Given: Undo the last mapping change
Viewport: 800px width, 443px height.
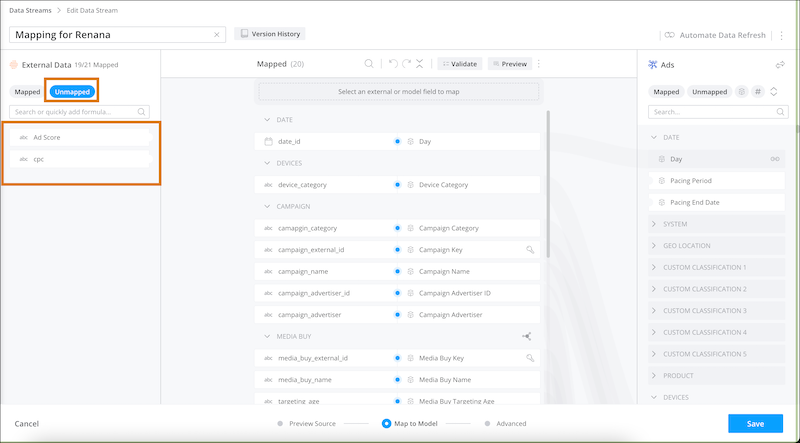Looking at the screenshot, I should pos(393,64).
